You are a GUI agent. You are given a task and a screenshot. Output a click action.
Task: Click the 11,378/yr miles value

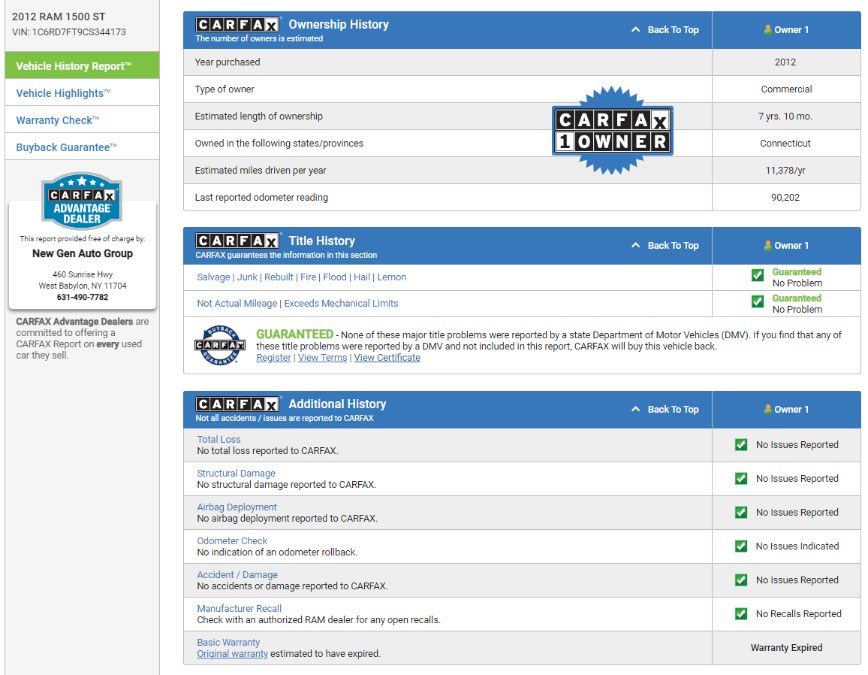(785, 170)
